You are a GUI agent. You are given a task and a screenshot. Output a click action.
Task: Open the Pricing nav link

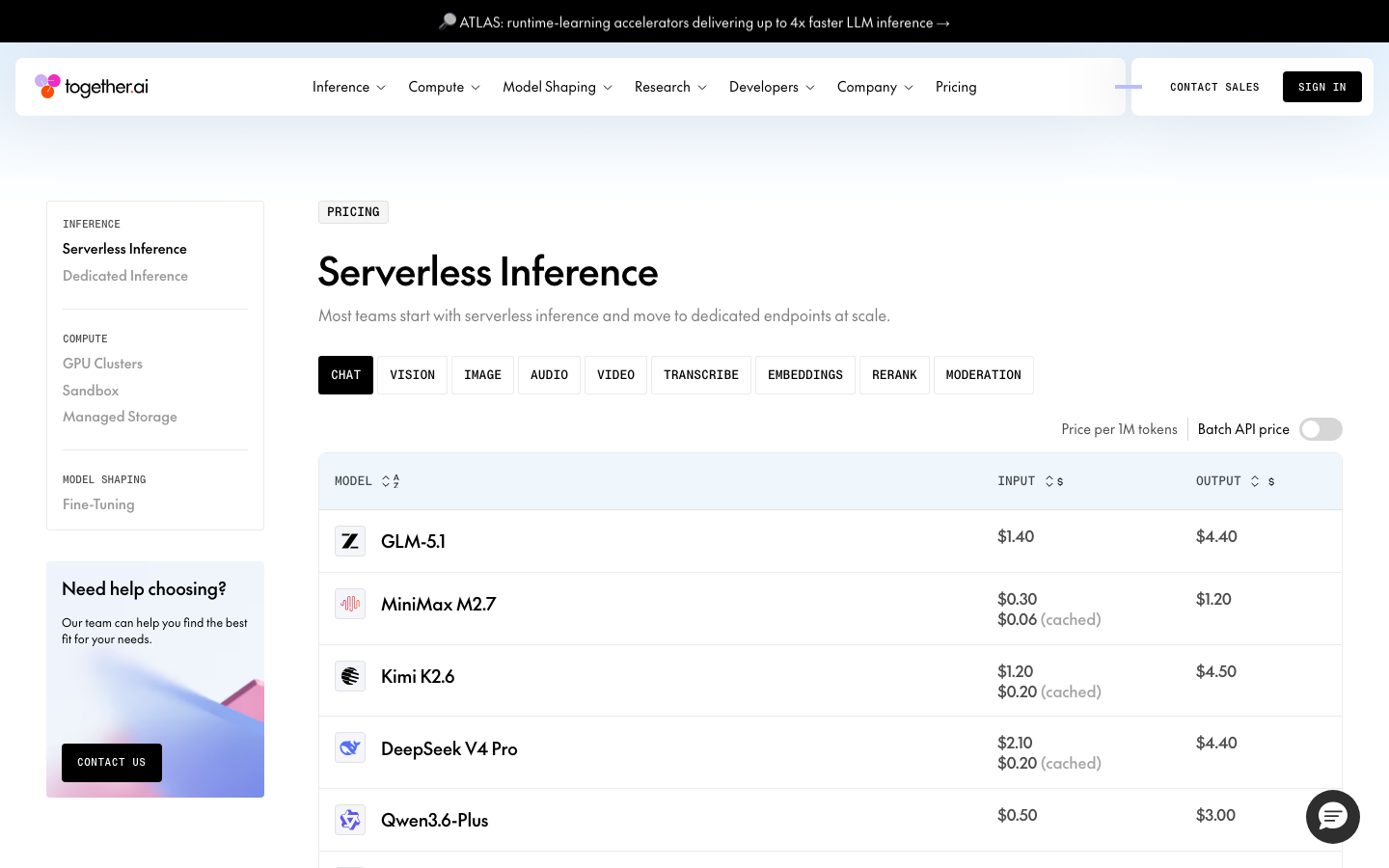pos(956,87)
